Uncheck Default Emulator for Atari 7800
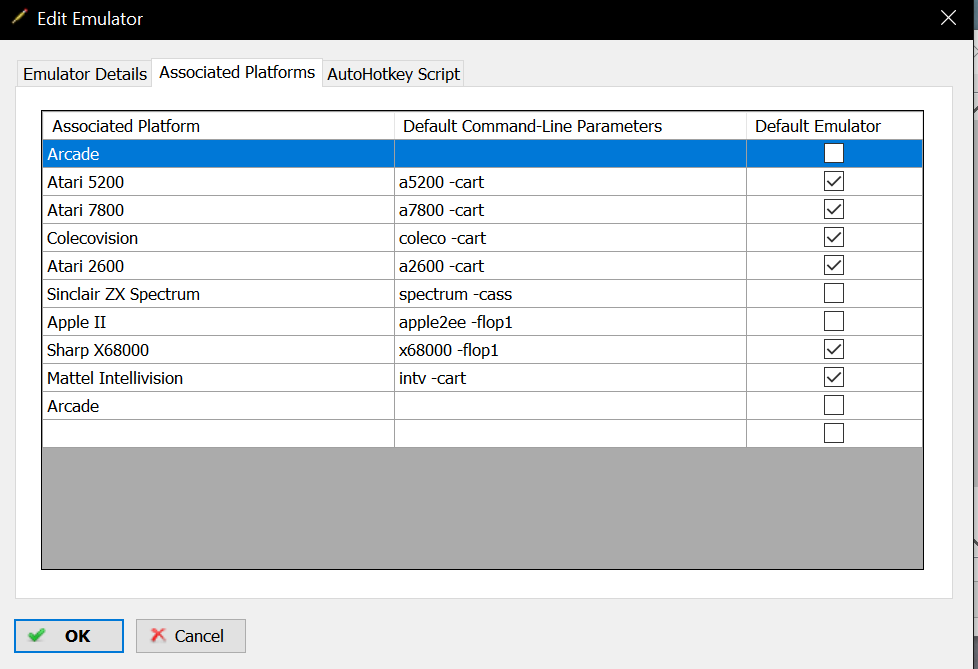Image resolution: width=978 pixels, height=669 pixels. point(834,209)
